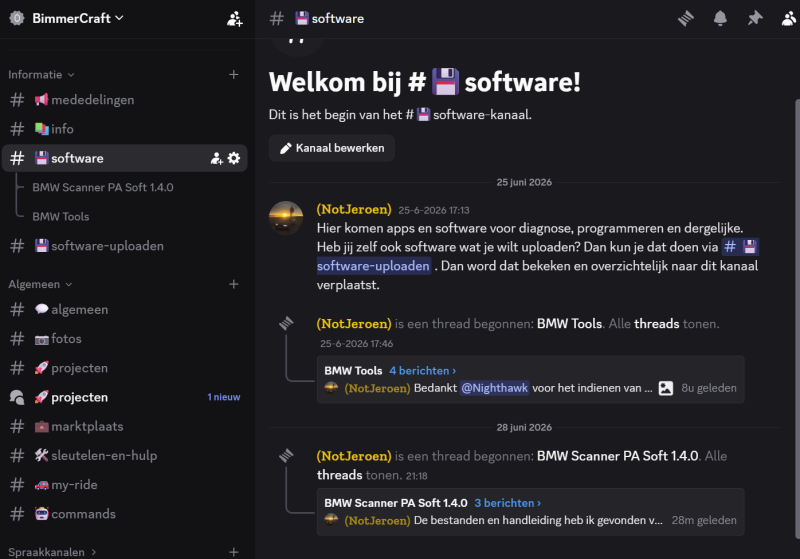The image size is (800, 559).
Task: Collapse the Informatie category
Action: point(41,74)
